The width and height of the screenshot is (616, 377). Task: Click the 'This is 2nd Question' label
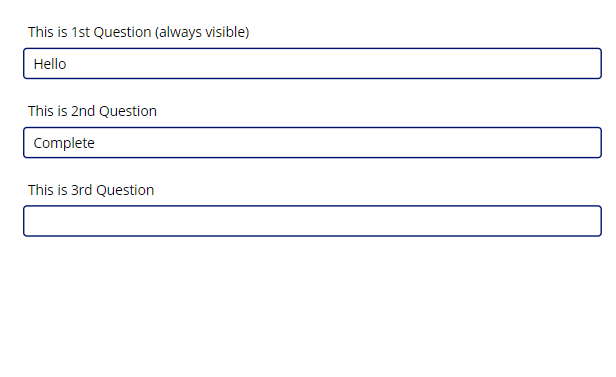point(92,111)
